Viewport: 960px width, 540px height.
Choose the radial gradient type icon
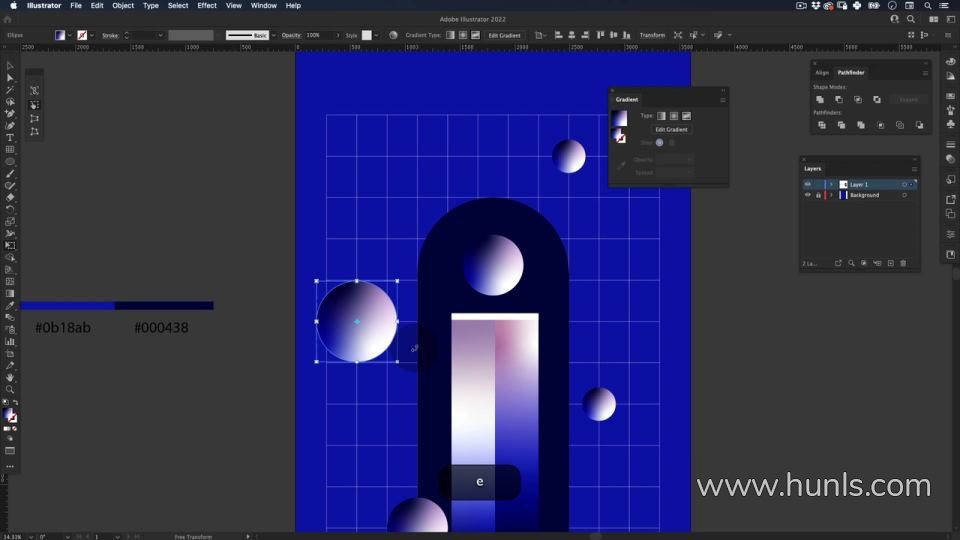[x=674, y=116]
